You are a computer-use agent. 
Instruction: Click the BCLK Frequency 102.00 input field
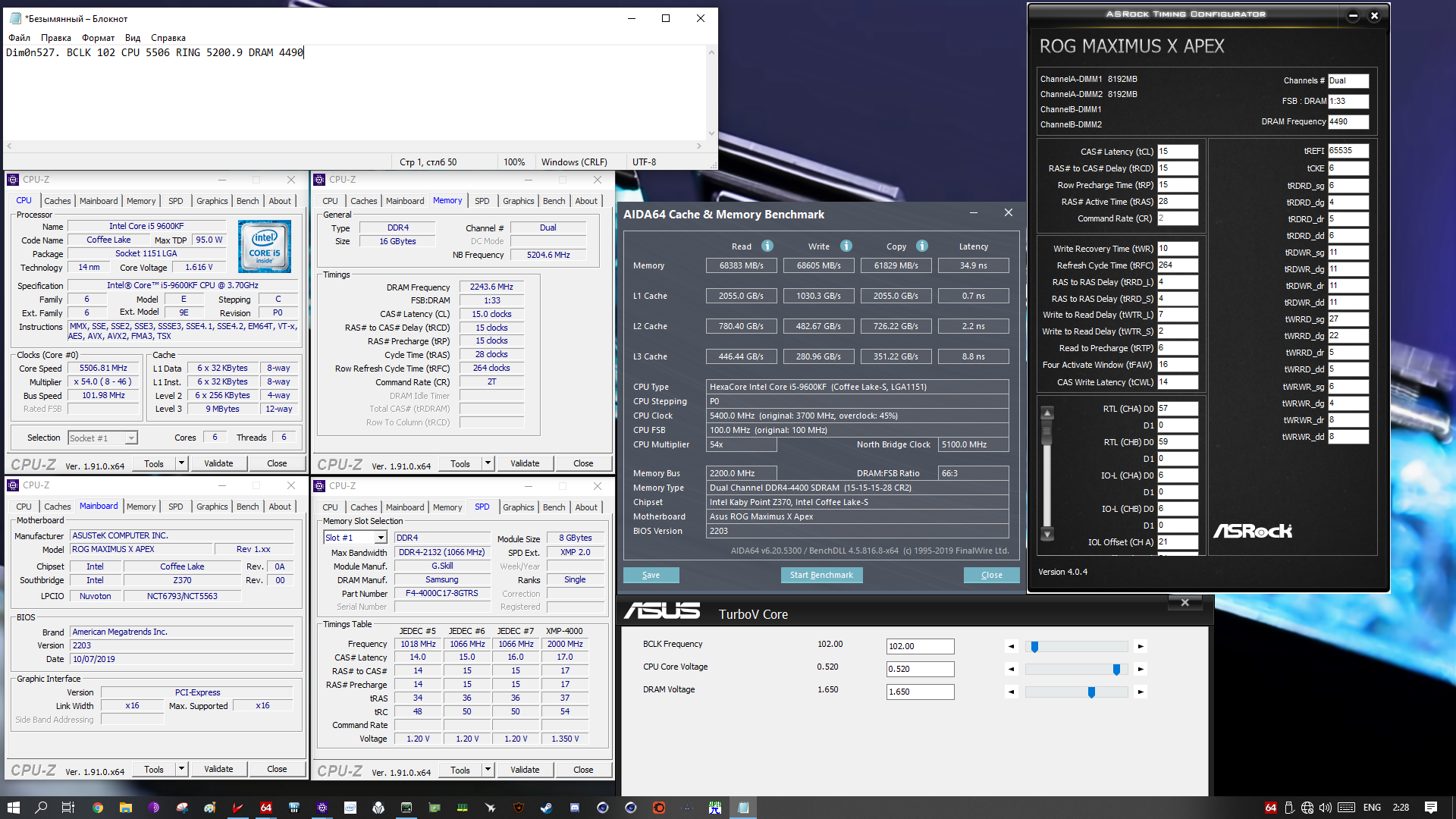[920, 646]
